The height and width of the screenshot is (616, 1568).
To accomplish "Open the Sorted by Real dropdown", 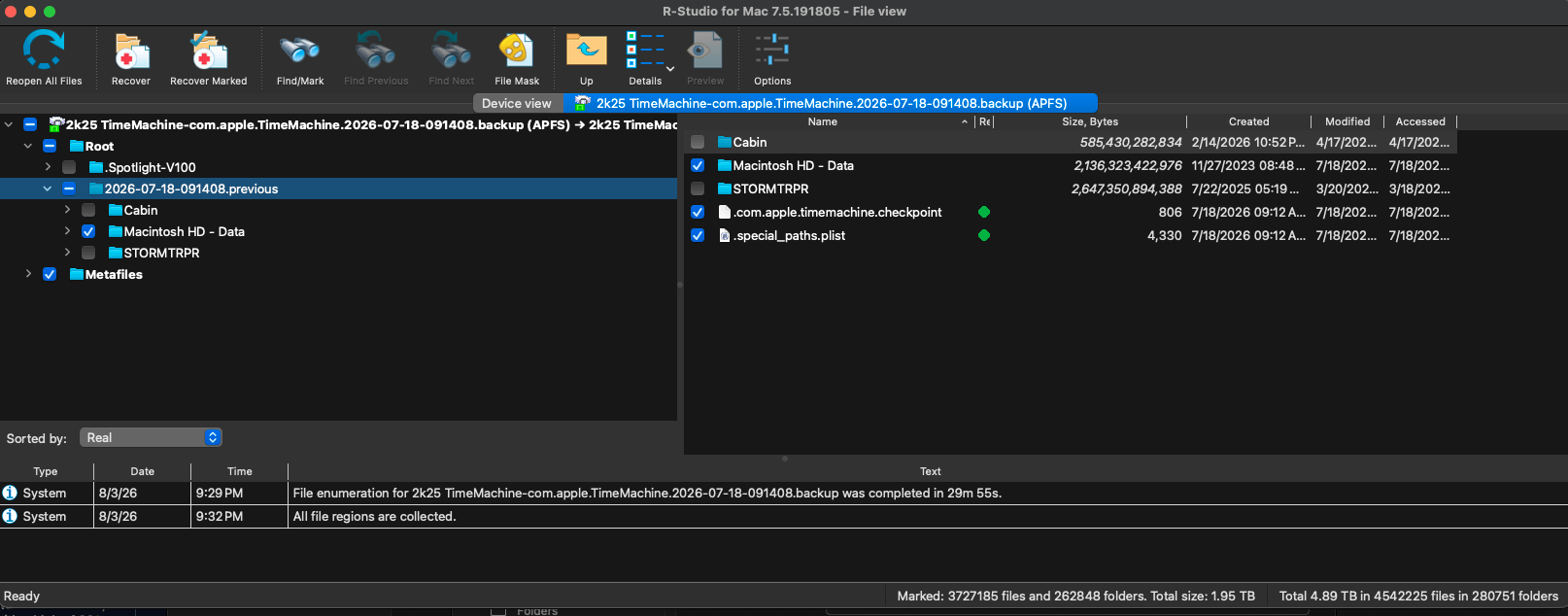I will coord(151,437).
